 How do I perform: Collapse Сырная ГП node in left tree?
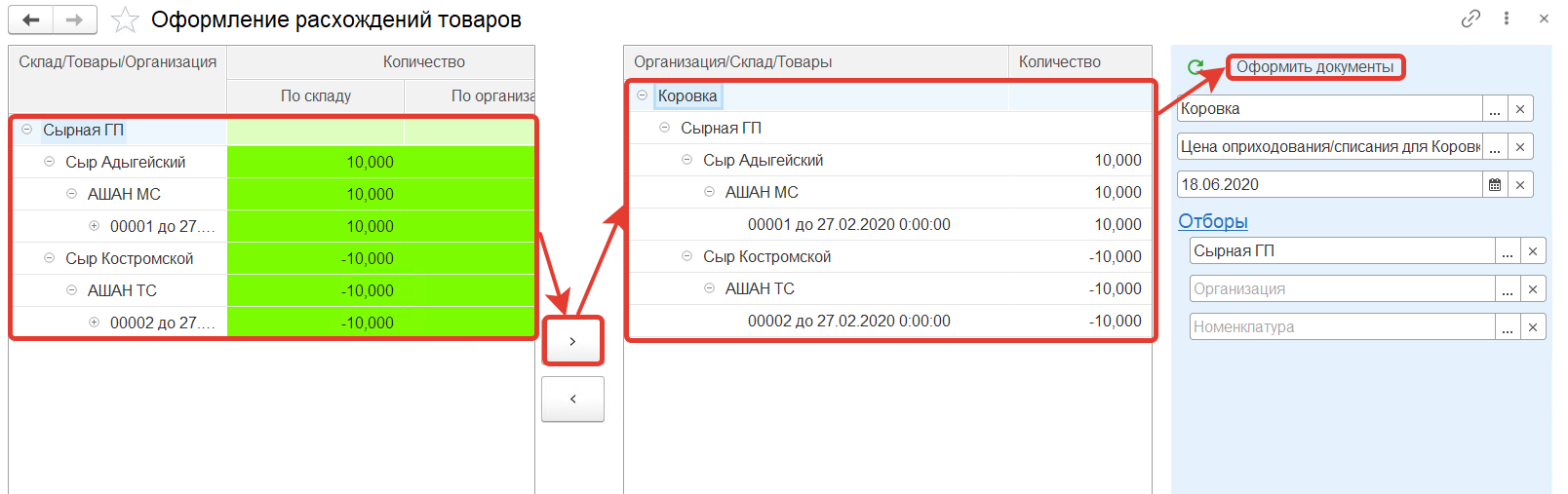[x=27, y=130]
